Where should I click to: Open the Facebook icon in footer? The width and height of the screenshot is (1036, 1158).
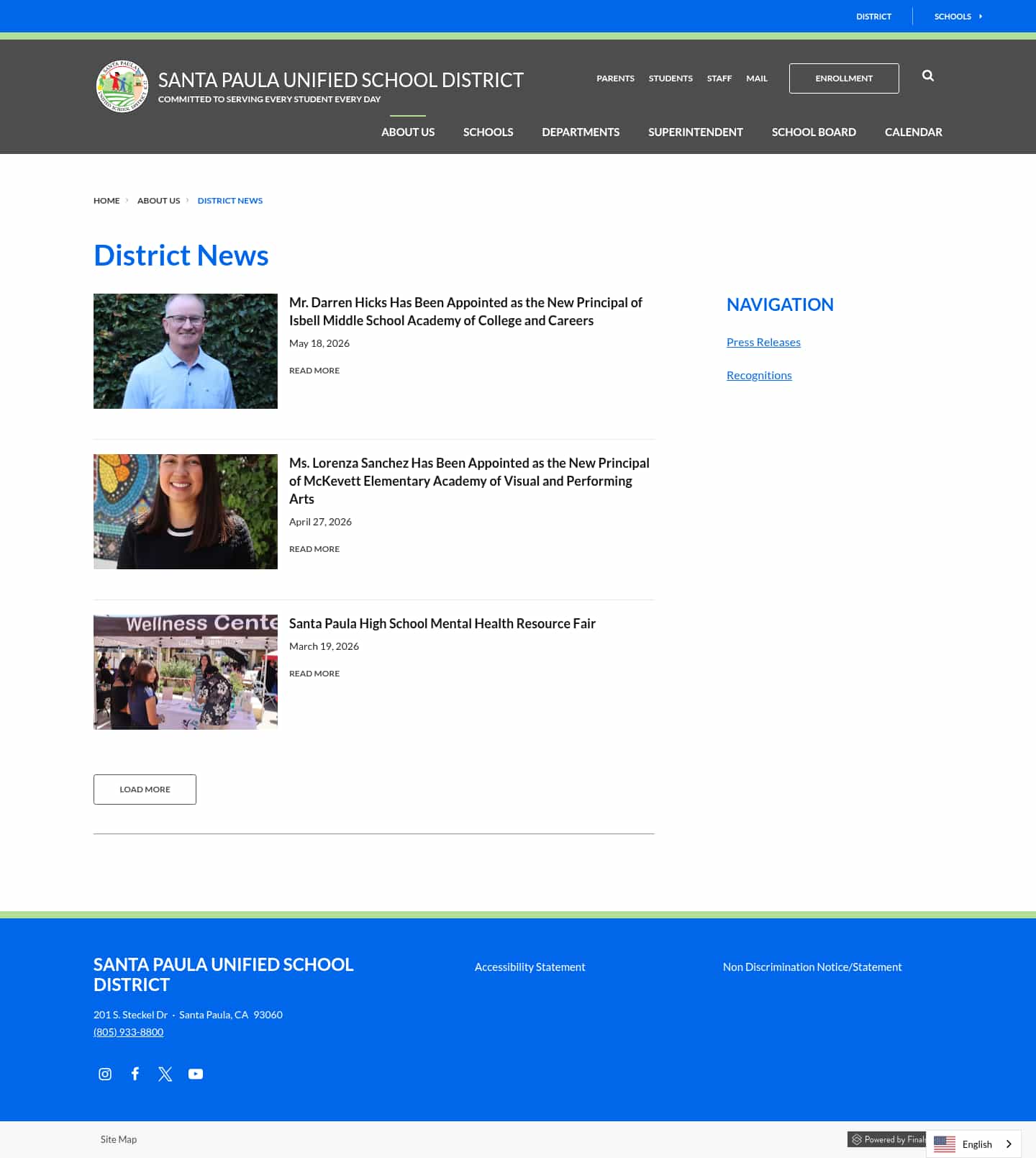pyautogui.click(x=135, y=1074)
